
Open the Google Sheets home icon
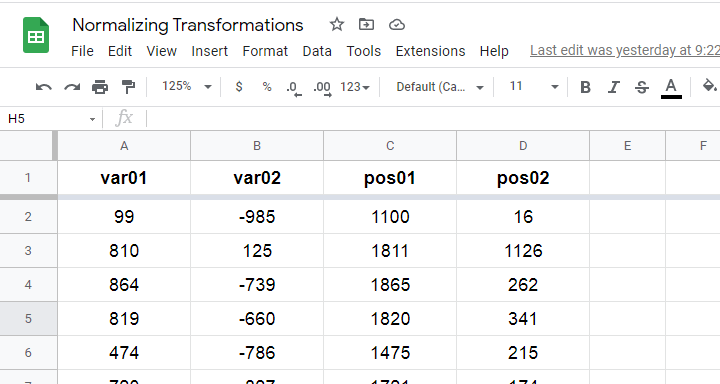[36, 35]
